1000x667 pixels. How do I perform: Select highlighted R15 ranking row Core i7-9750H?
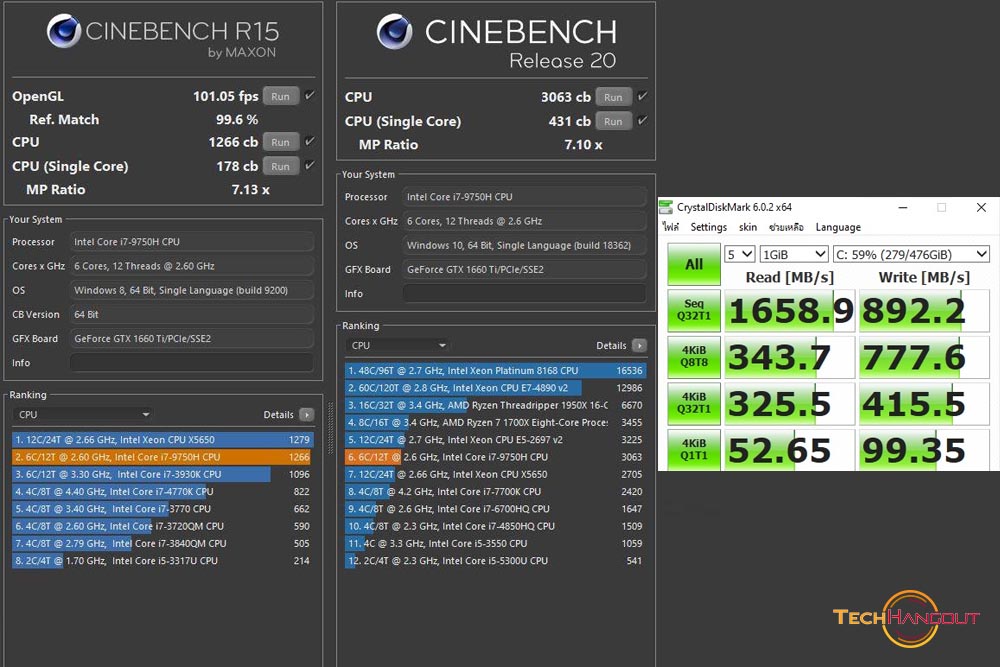163,457
